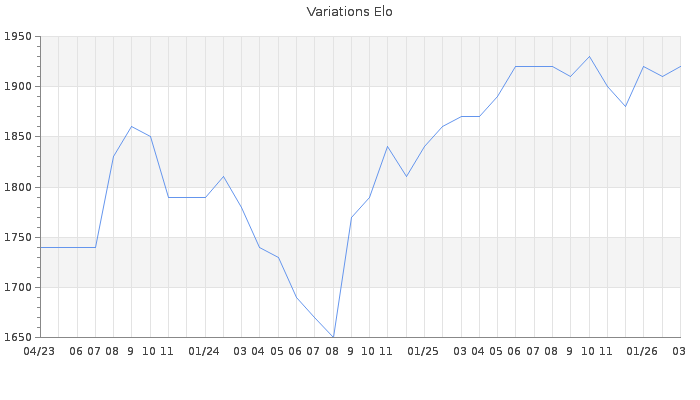
Task: Click the 1860 peak of the line in 2023
Action: (x=131, y=126)
